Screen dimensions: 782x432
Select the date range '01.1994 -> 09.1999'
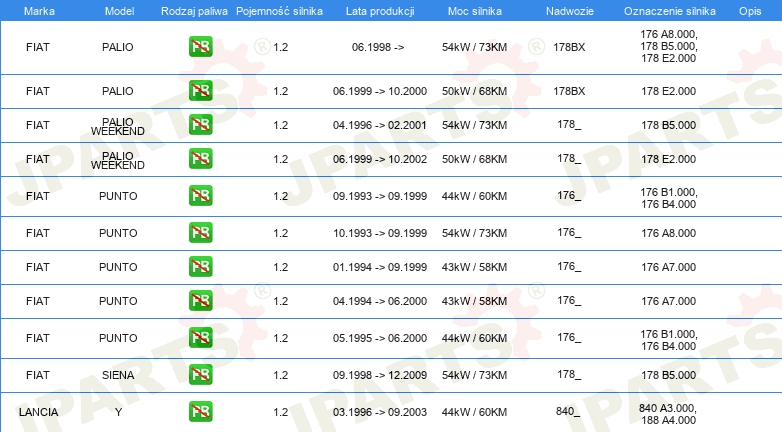(x=380, y=267)
